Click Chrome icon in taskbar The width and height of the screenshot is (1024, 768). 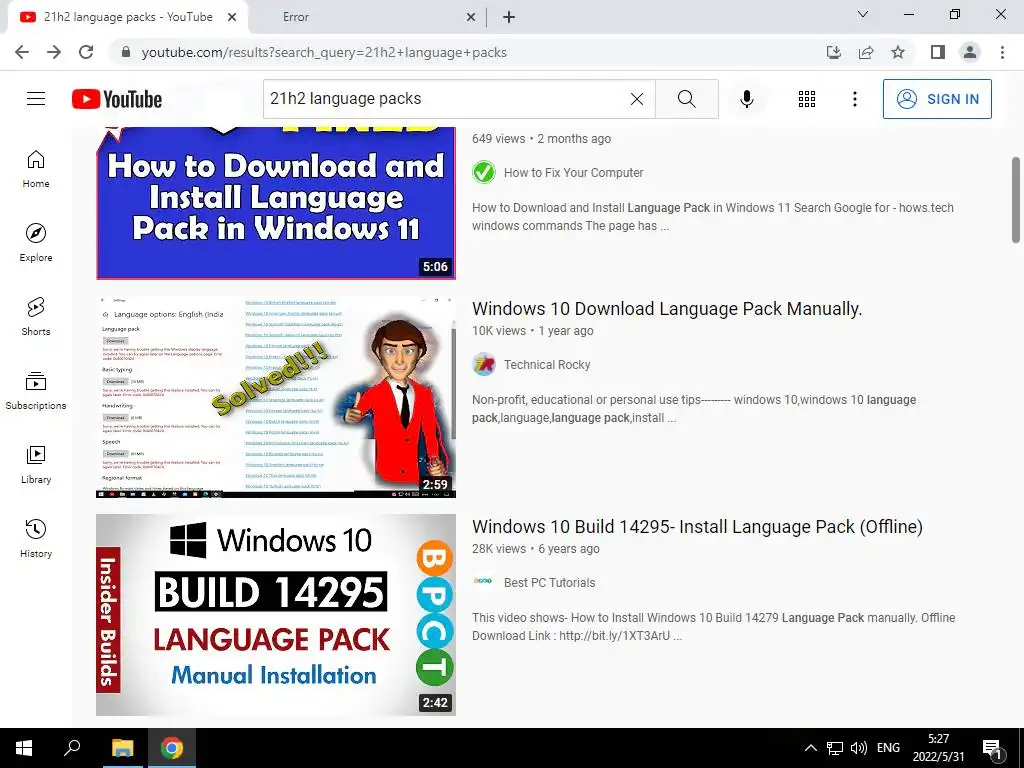click(172, 748)
